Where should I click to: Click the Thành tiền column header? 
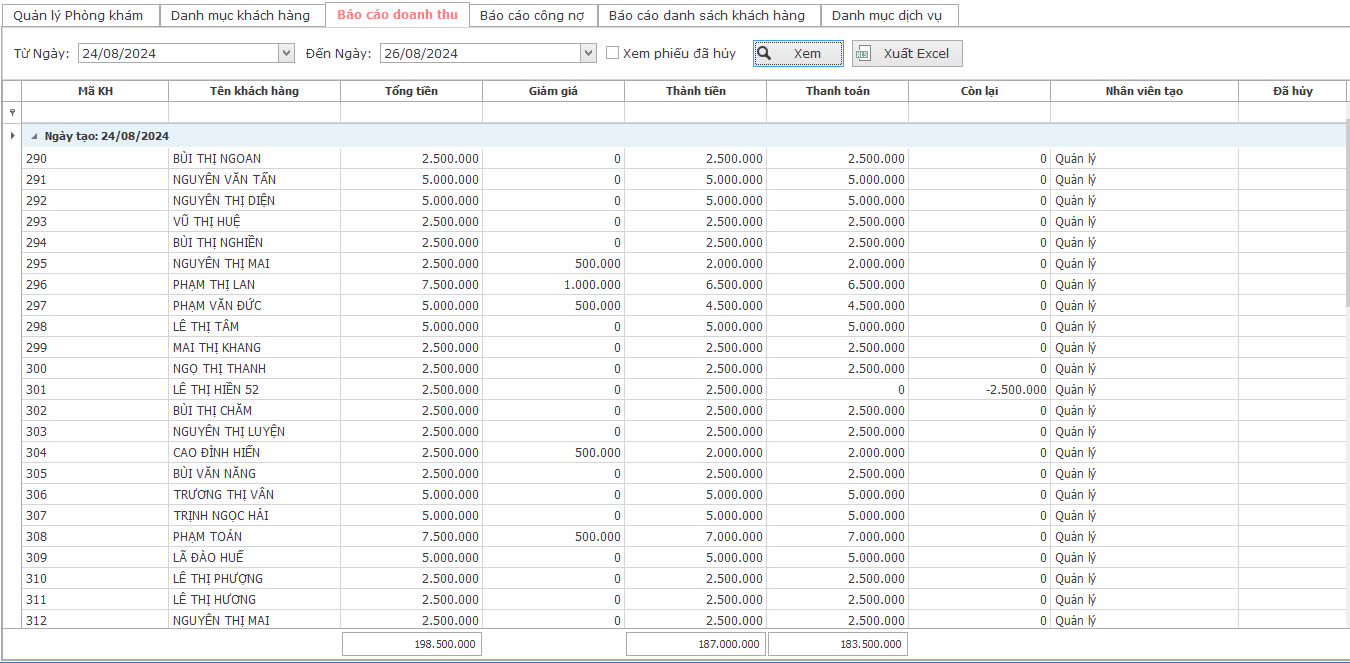coord(695,91)
